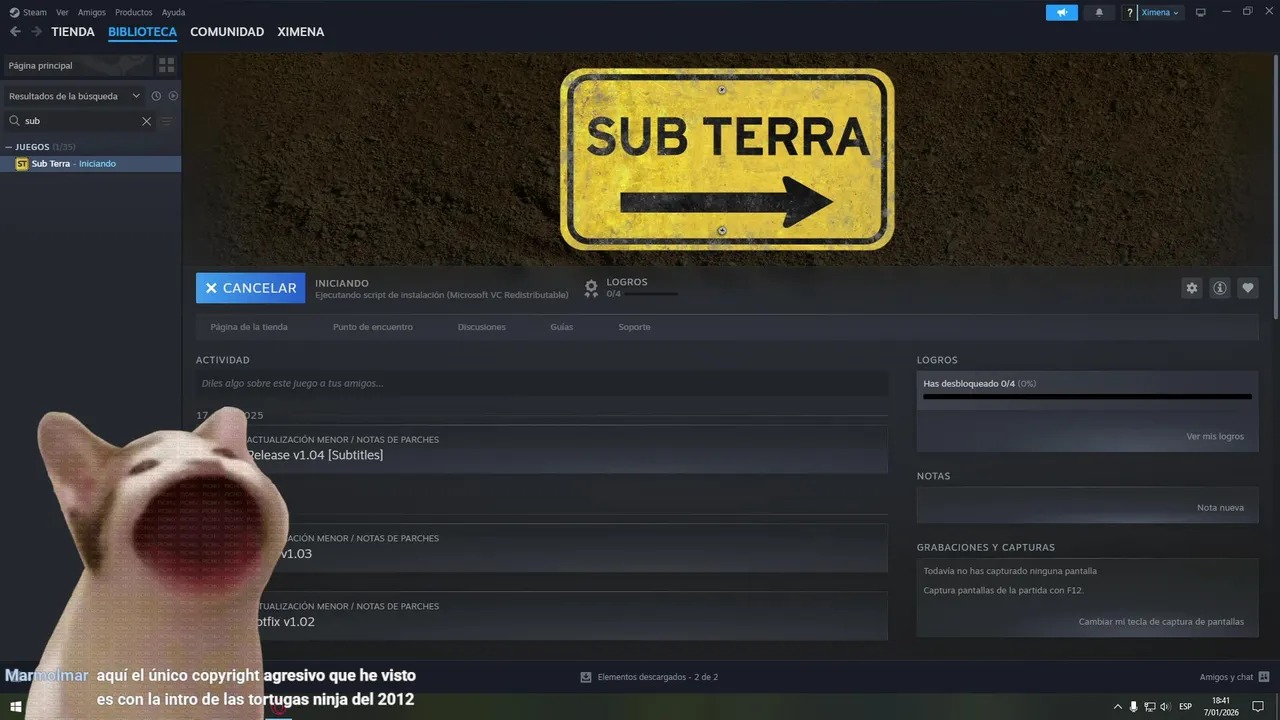Open the Amigos menu
The image size is (1280, 720).
tap(92, 13)
